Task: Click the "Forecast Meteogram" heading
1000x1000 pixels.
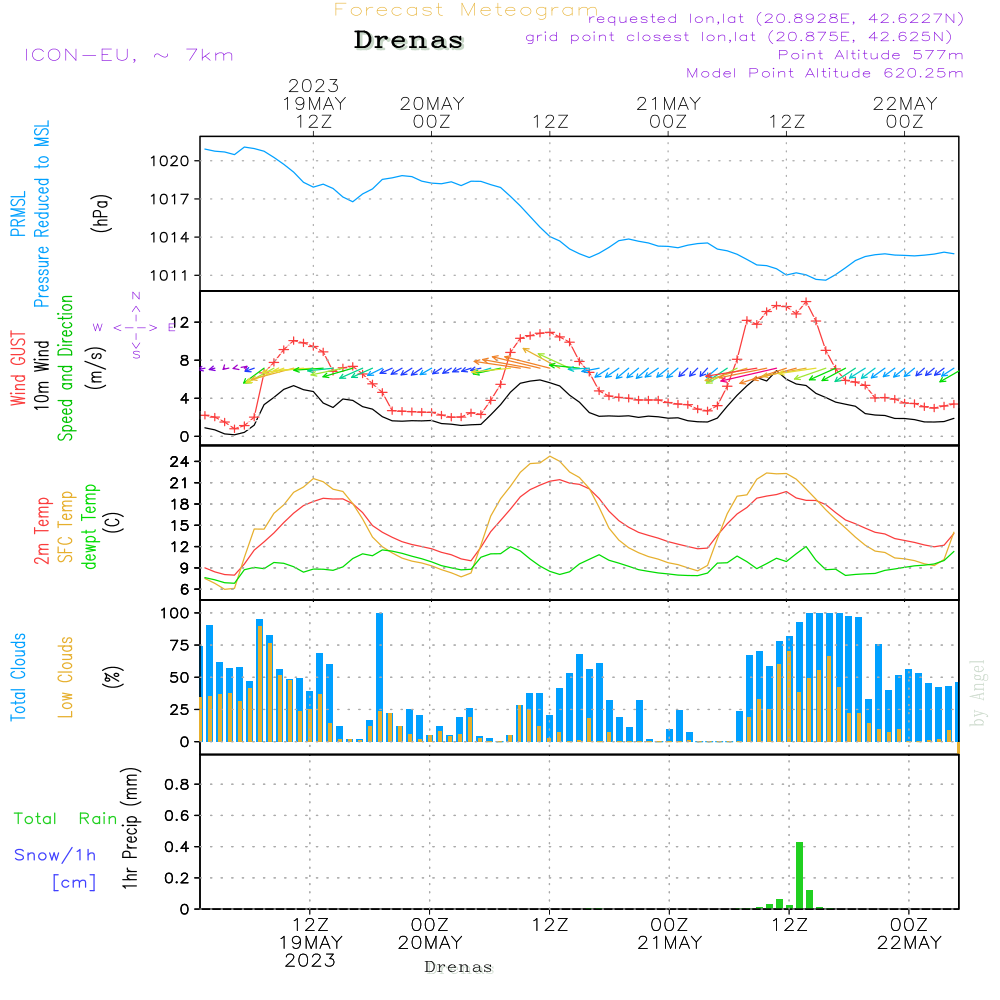Action: click(x=466, y=10)
